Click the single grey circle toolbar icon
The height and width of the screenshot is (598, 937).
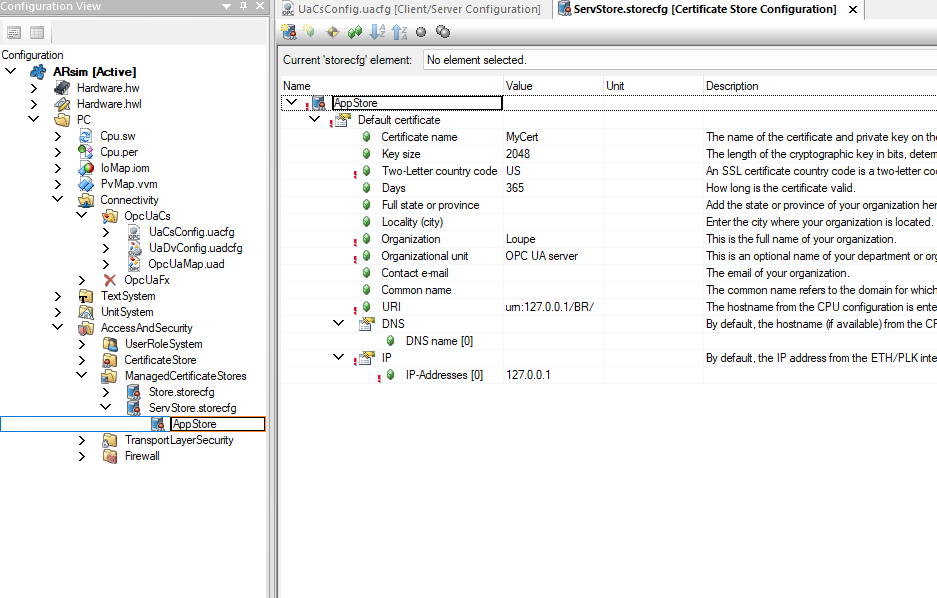tap(421, 32)
